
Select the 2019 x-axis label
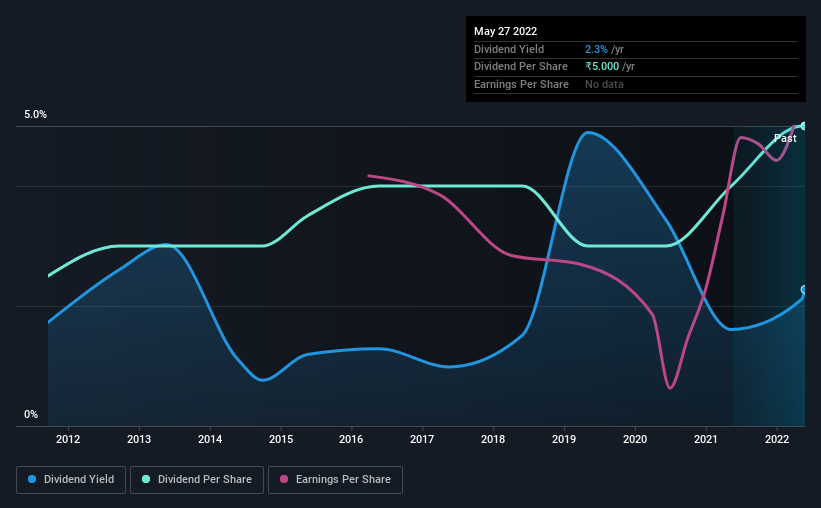pyautogui.click(x=564, y=439)
